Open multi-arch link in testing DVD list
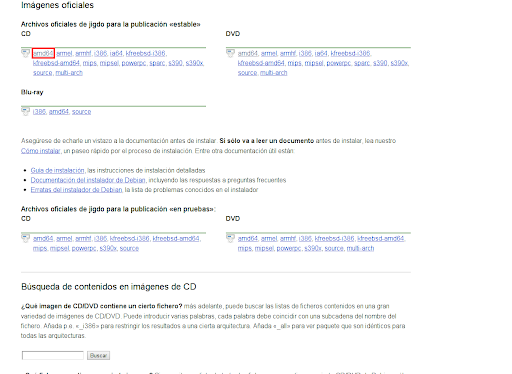This screenshot has width=512, height=374. tap(360, 248)
